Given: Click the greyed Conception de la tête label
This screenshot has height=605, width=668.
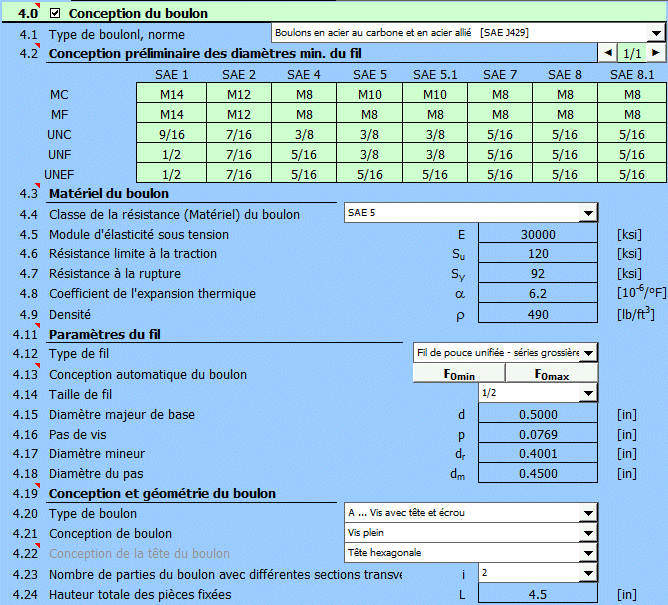Looking at the screenshot, I should pos(139,553).
